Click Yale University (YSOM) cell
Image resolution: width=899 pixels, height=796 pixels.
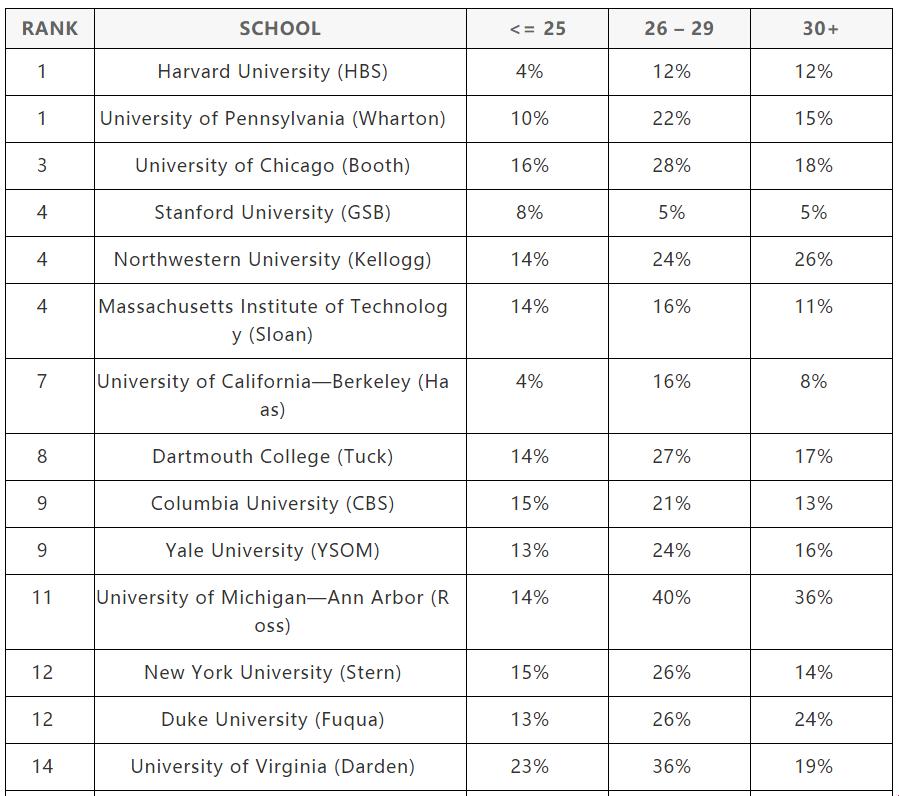pyautogui.click(x=280, y=551)
